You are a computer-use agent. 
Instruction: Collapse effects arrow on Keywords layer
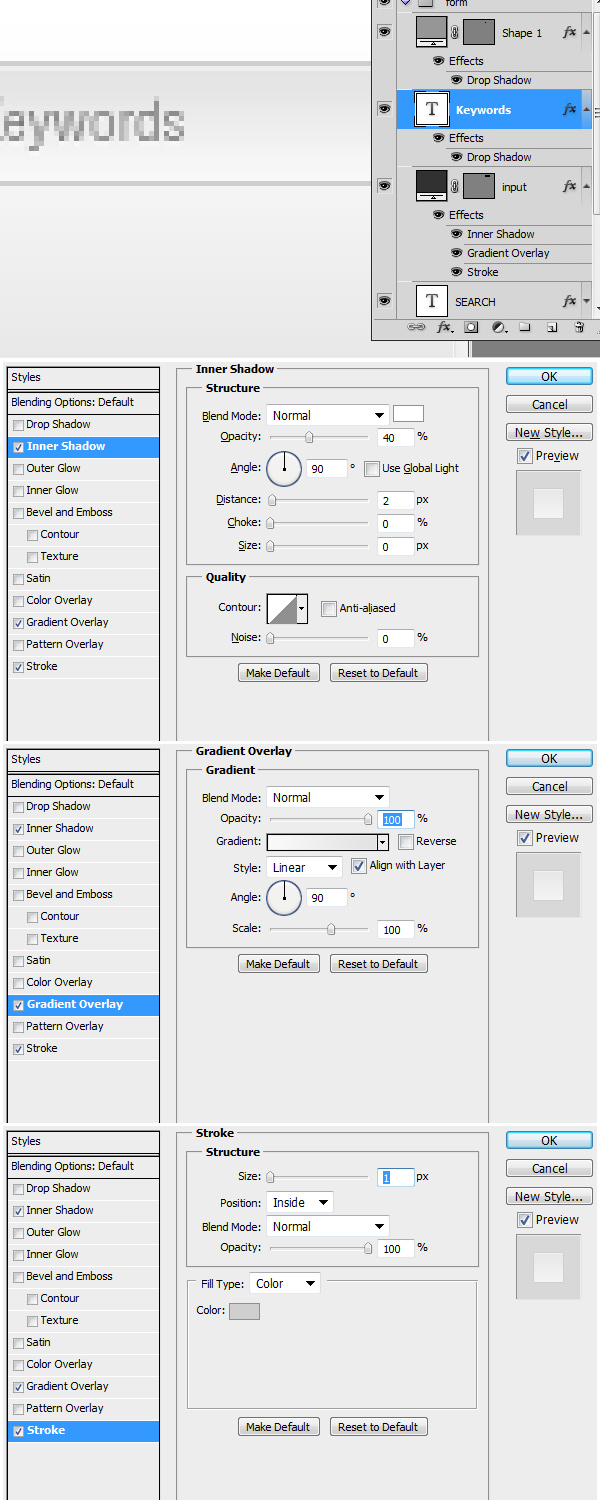586,109
